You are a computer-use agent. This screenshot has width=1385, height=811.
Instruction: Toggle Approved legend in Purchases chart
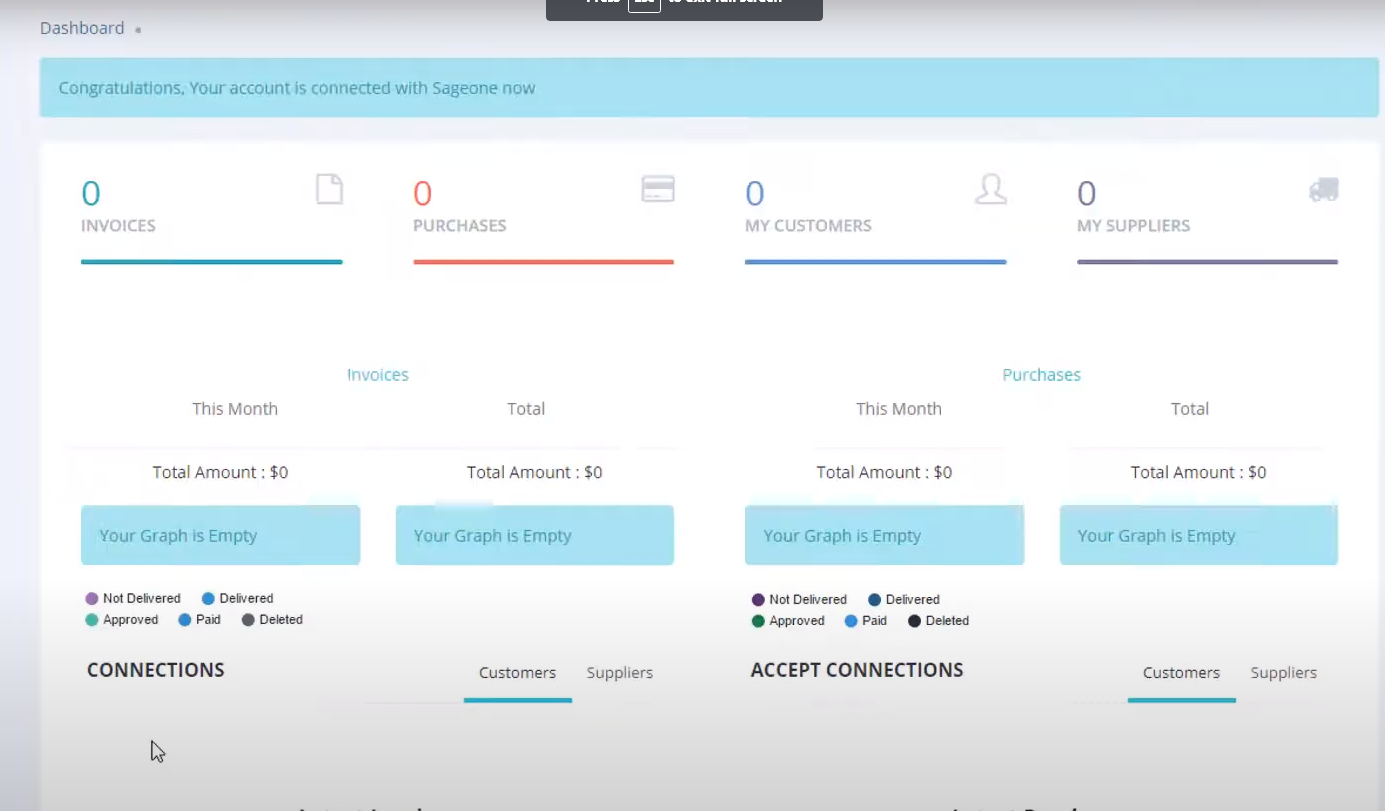[788, 621]
